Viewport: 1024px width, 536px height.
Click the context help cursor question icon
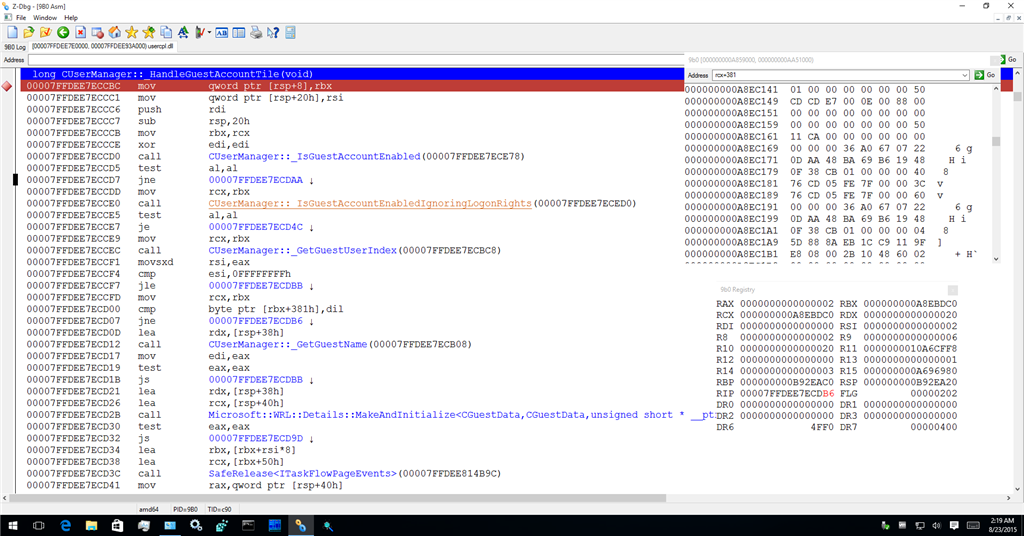(273, 32)
